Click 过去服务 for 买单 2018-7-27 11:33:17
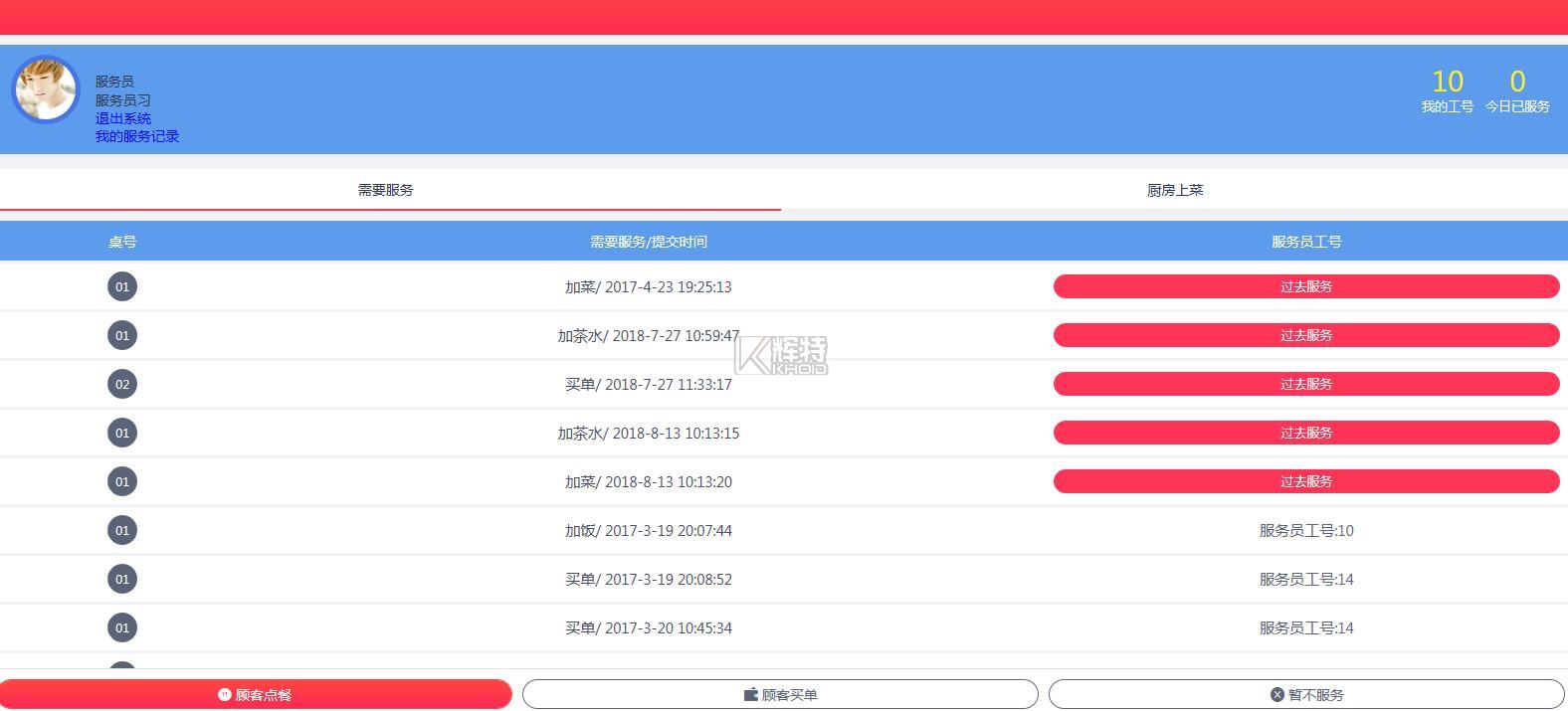The width and height of the screenshot is (1568, 711). pos(1305,384)
